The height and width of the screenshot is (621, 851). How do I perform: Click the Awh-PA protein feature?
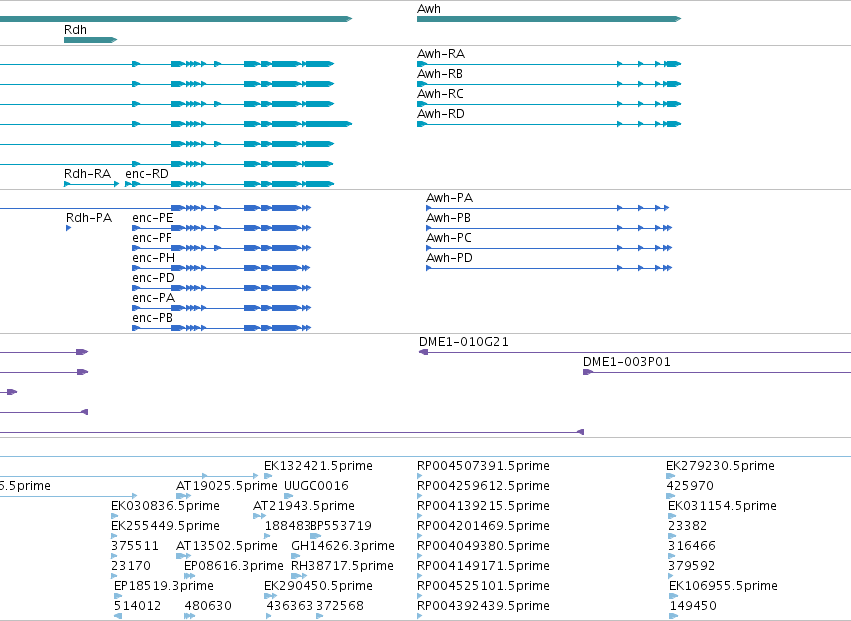click(x=548, y=208)
